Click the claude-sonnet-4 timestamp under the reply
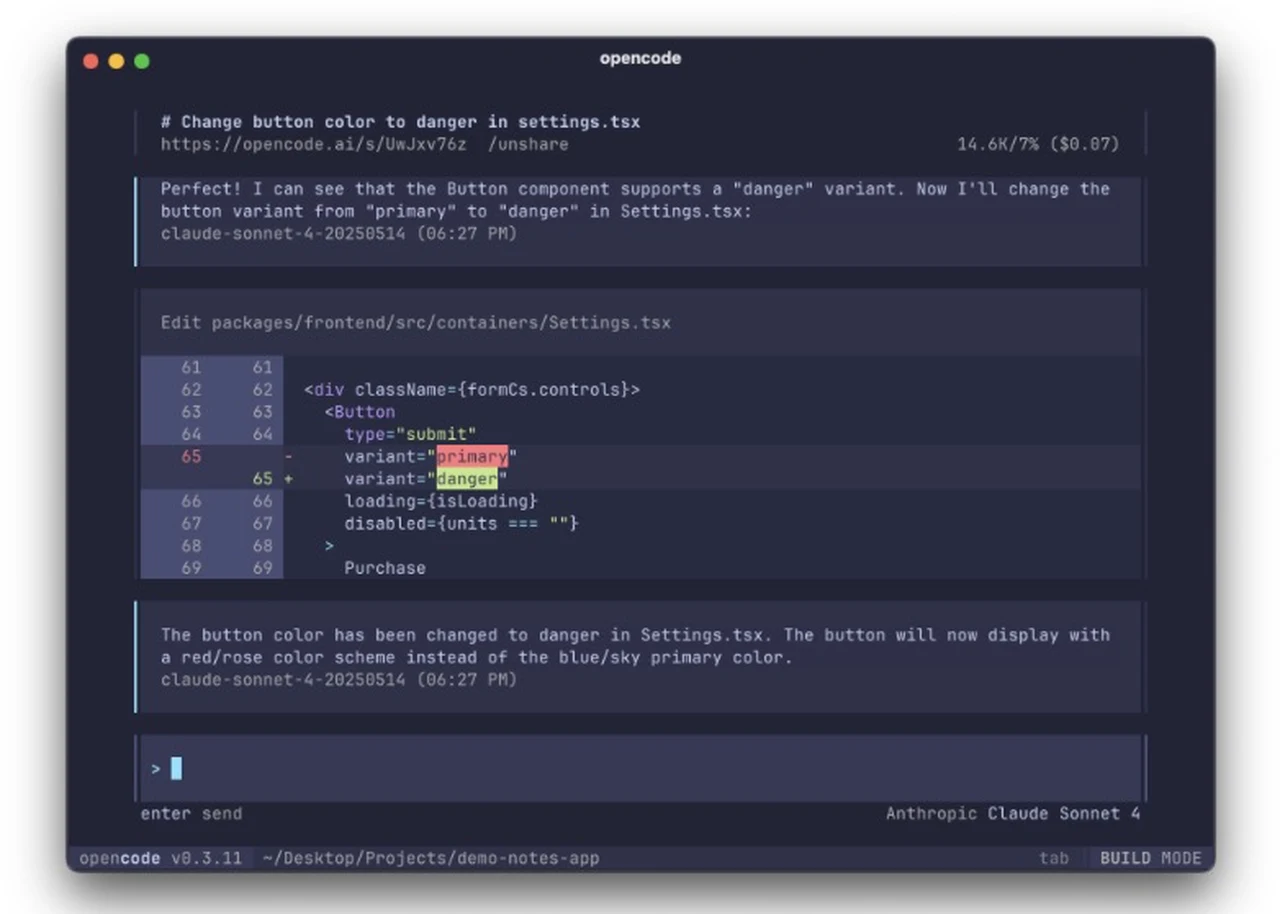This screenshot has height=914, width=1280. [x=339, y=679]
